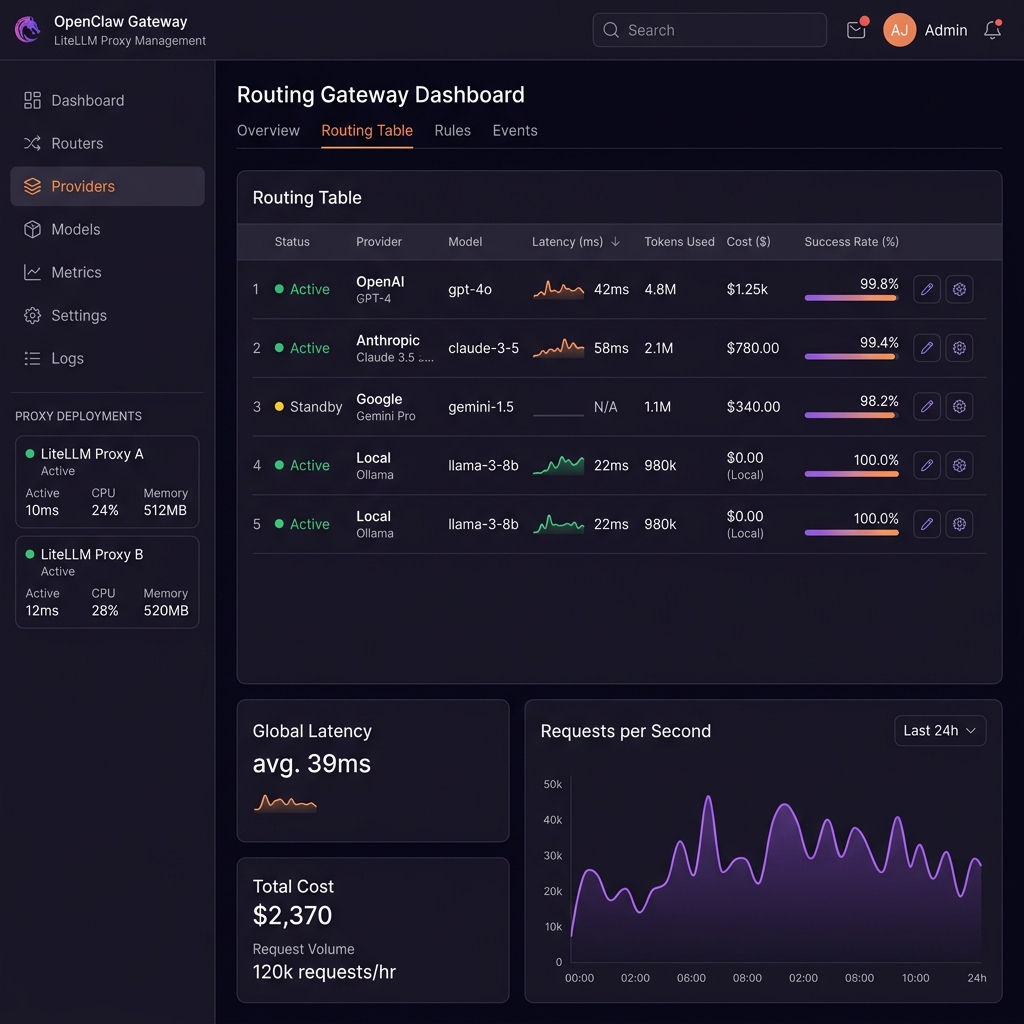Open Routers from the sidebar
Image resolution: width=1024 pixels, height=1024 pixels.
[77, 143]
